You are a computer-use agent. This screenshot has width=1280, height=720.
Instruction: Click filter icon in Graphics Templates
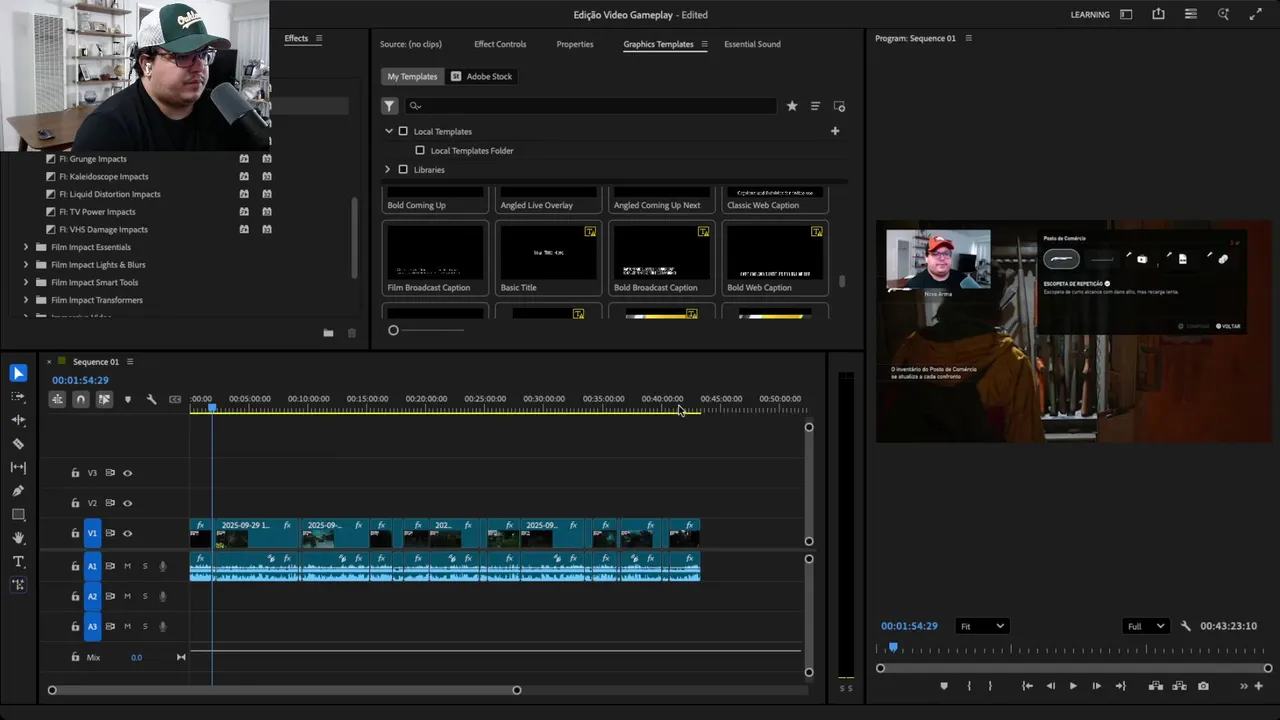click(x=390, y=106)
